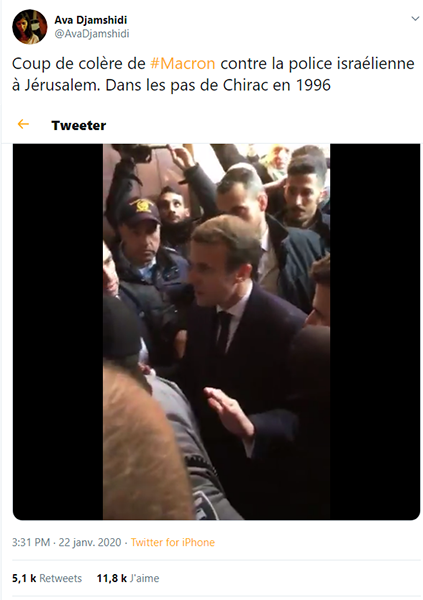This screenshot has height=600, width=423.
Task: Click the right black bar of the video
Action: tap(375, 332)
